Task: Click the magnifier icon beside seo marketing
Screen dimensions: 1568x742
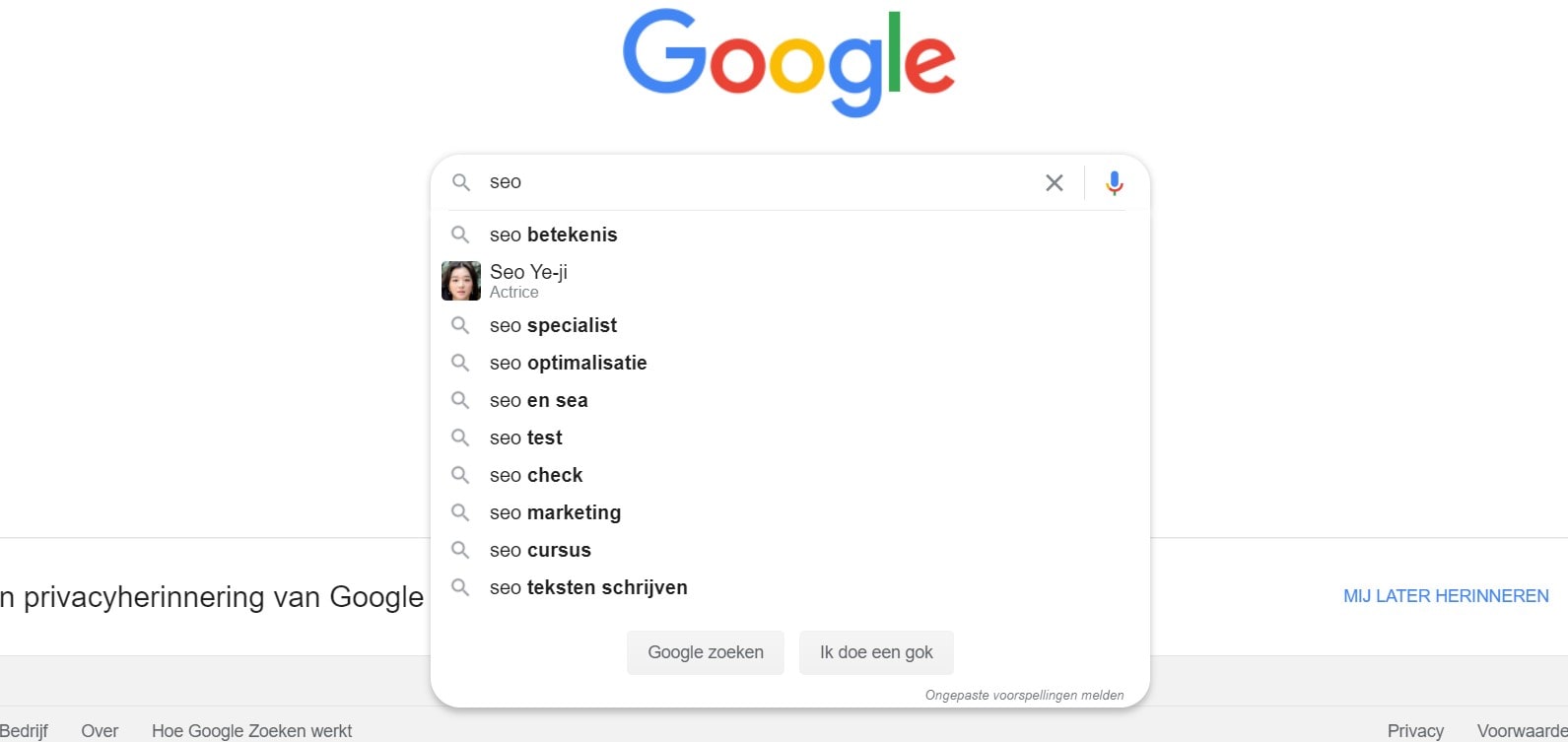Action: 460,512
